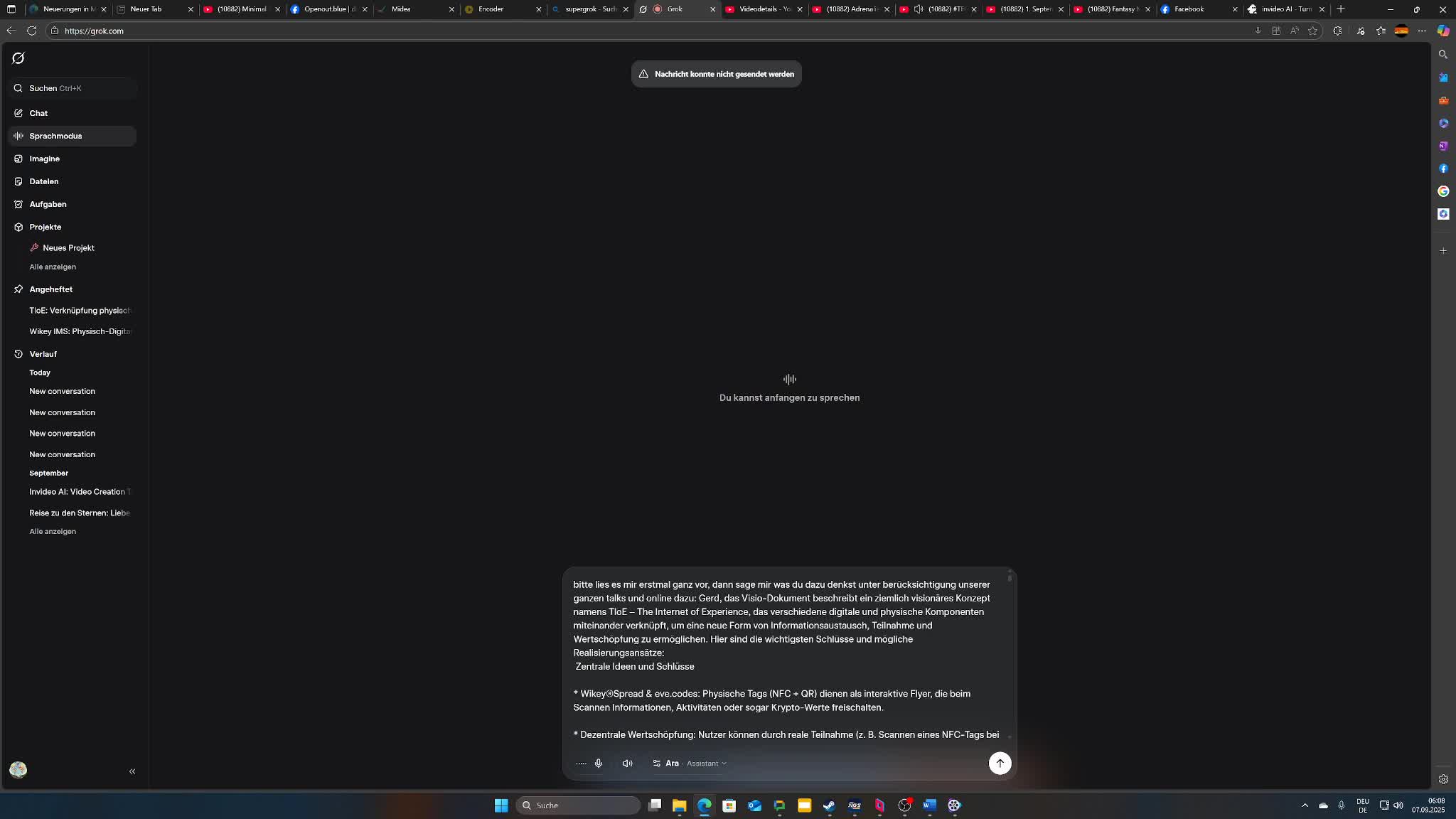1456x819 pixels.
Task: Toggle the speaker audio output
Action: click(x=627, y=763)
